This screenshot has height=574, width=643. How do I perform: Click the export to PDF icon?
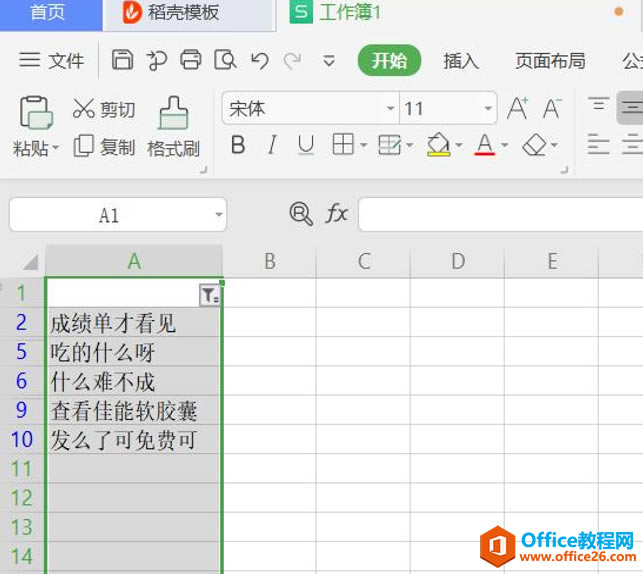pyautogui.click(x=157, y=60)
